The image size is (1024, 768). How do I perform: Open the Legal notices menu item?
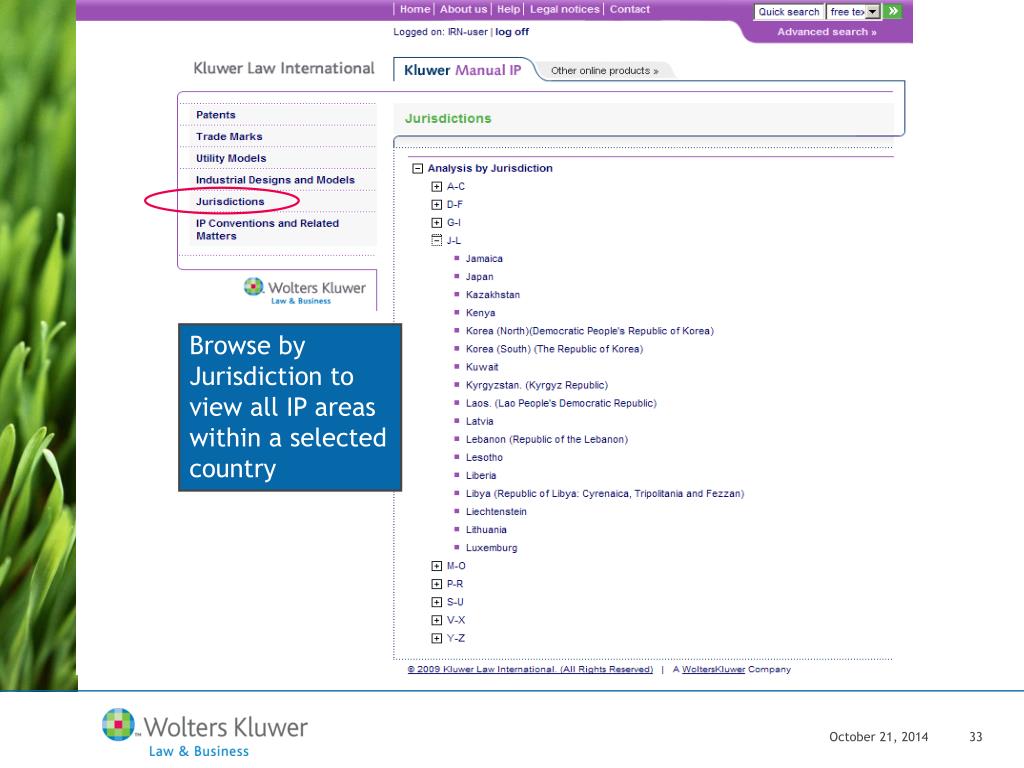(x=564, y=9)
